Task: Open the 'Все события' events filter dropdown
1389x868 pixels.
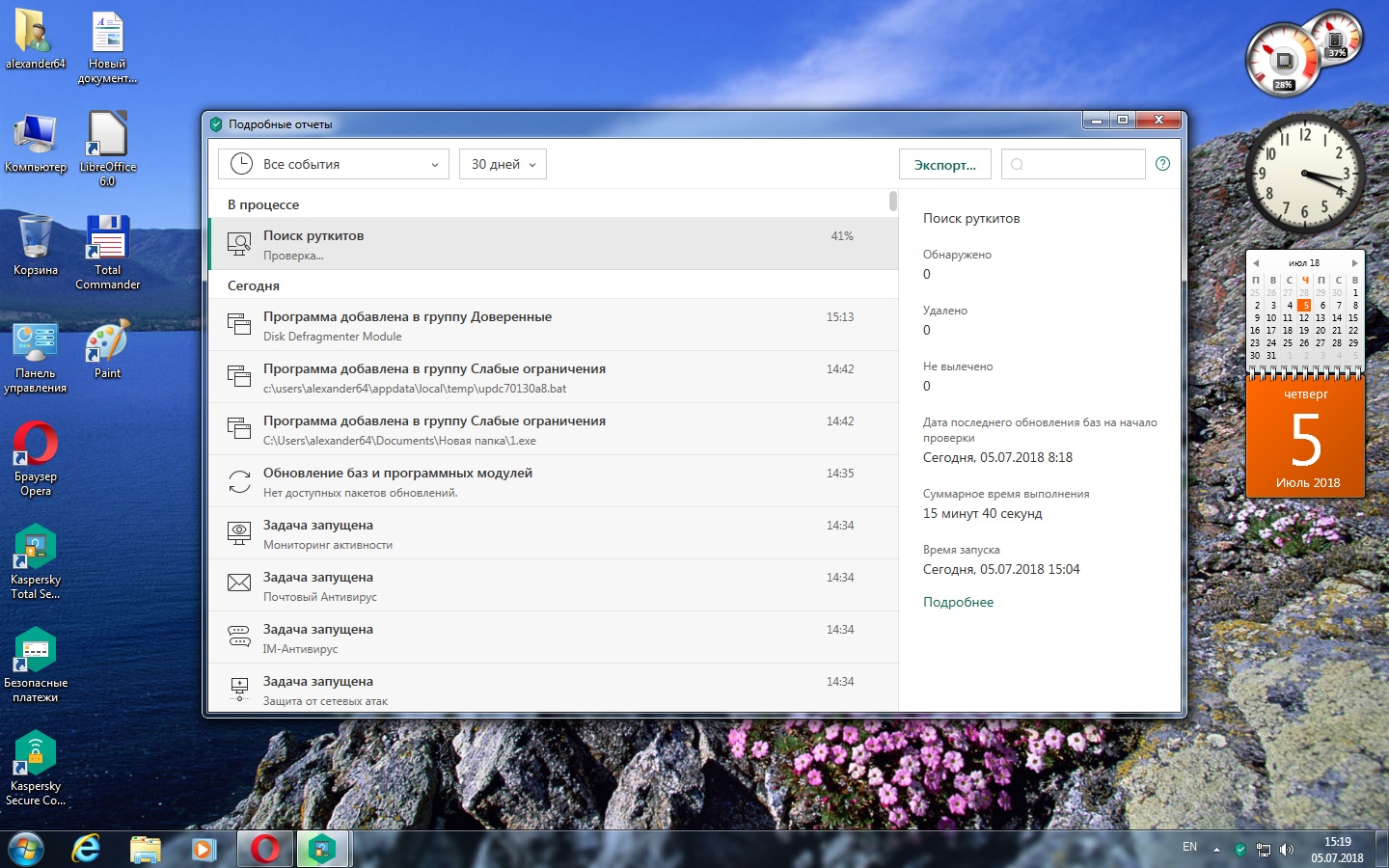Action: point(334,164)
